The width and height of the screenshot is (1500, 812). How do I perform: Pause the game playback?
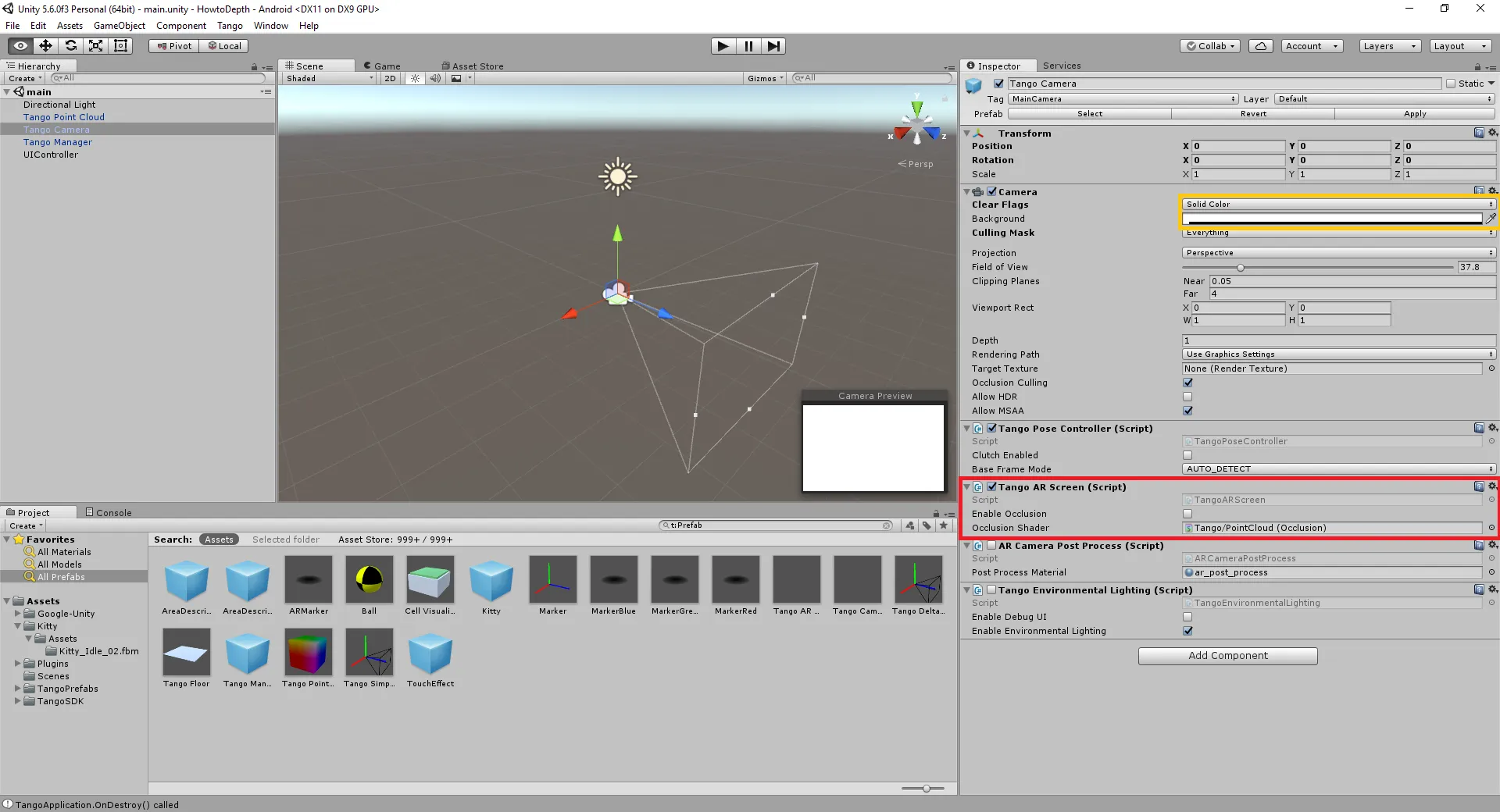[x=748, y=46]
